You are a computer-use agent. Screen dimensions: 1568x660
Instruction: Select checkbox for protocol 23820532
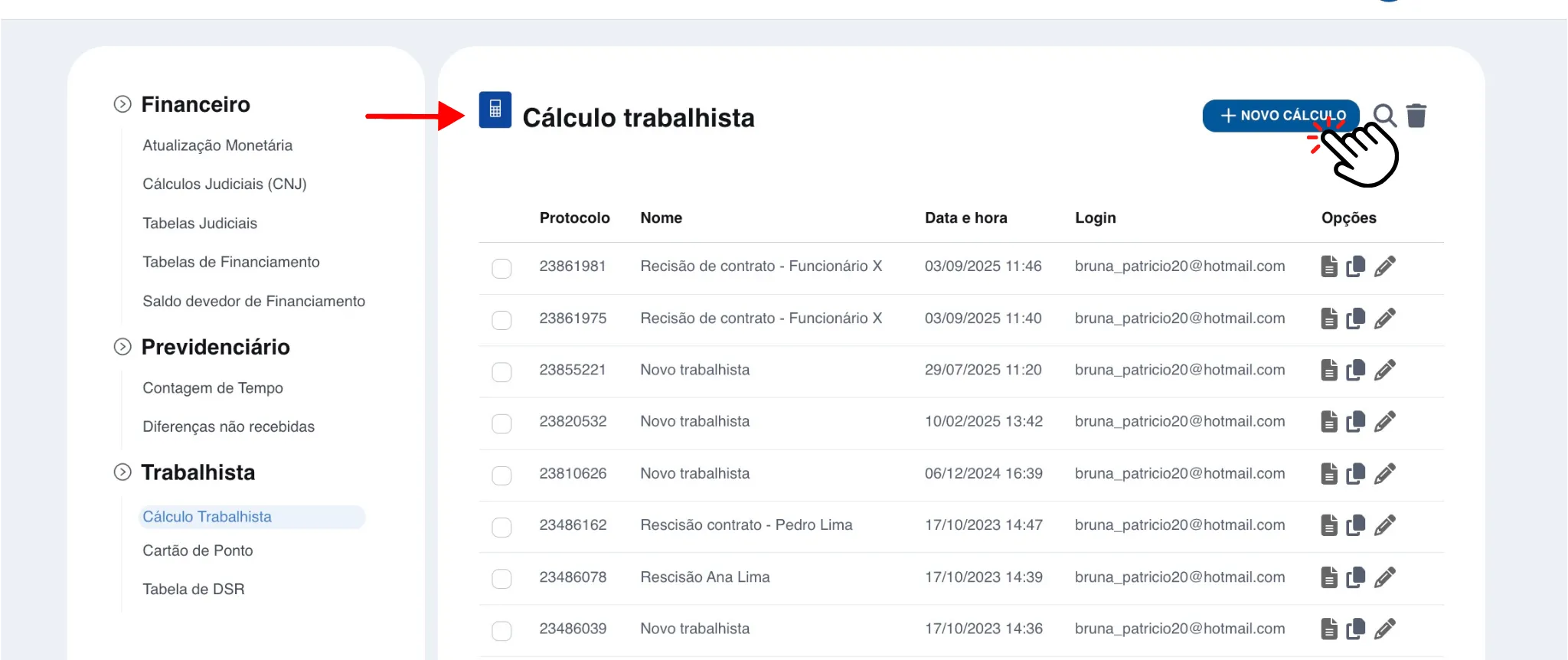pyautogui.click(x=501, y=423)
